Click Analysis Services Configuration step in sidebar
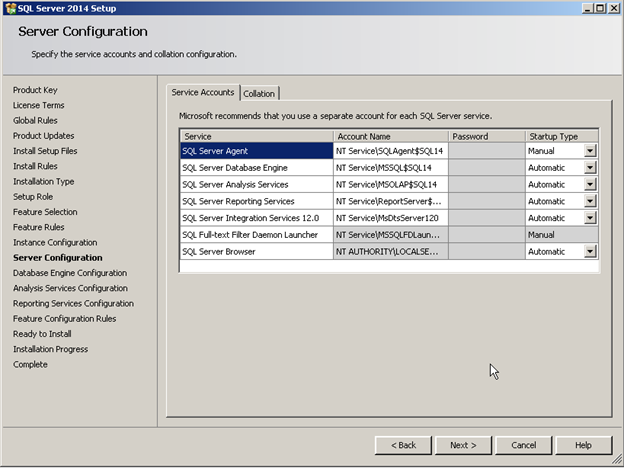Image resolution: width=624 pixels, height=468 pixels. coord(70,288)
